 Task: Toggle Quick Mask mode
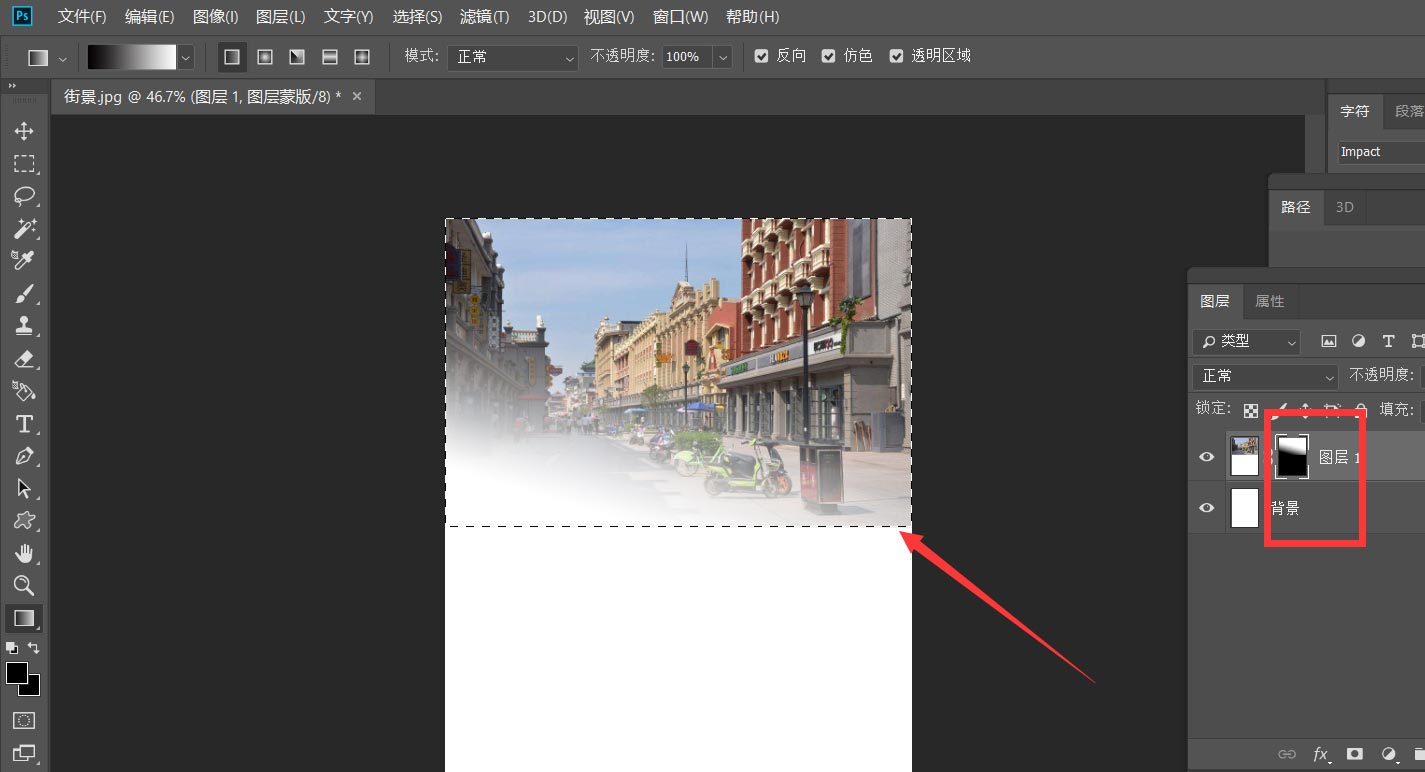point(24,720)
